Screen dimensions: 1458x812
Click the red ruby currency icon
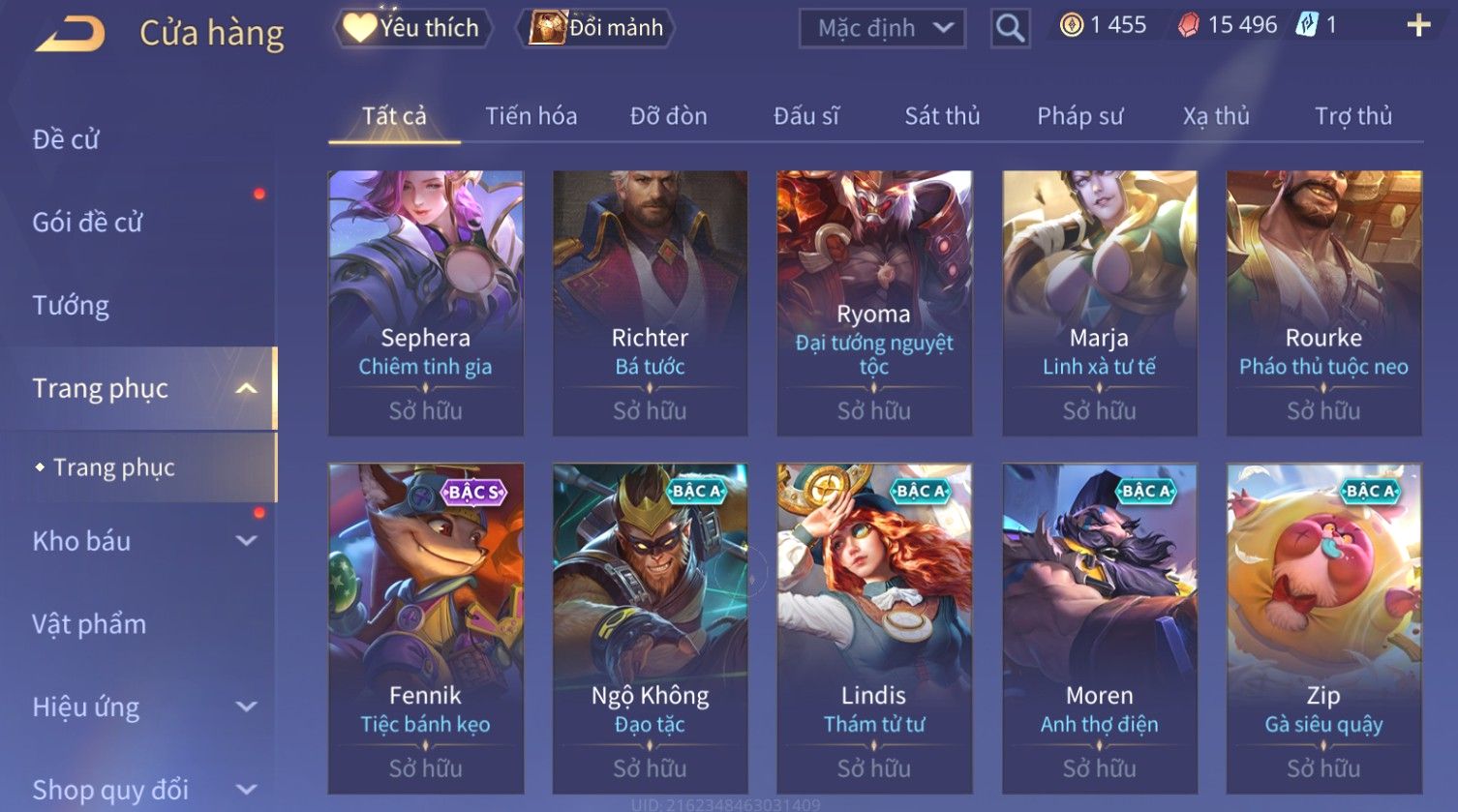(1188, 25)
